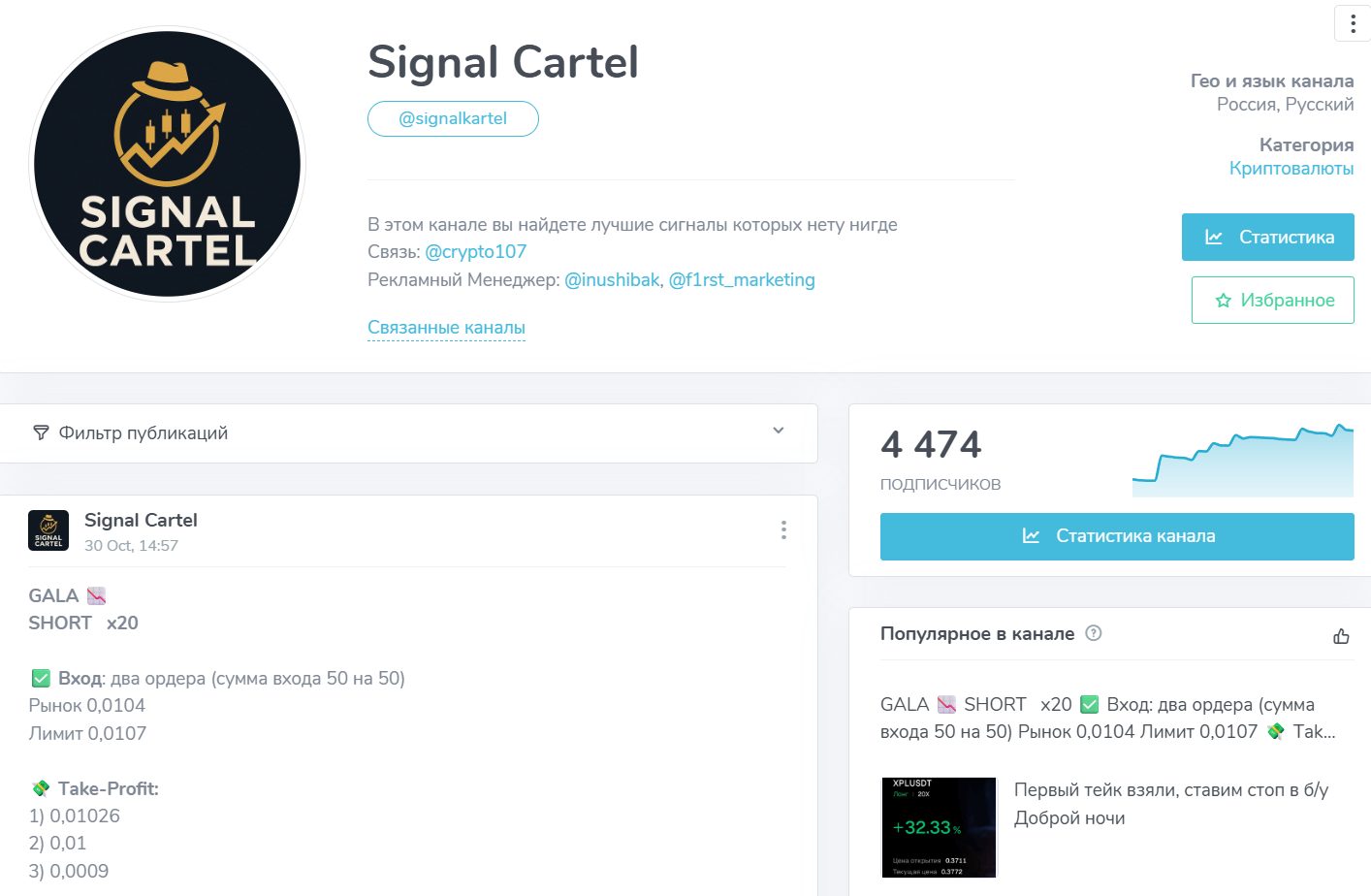
Task: Select the Криптовалюты category link
Action: tap(1291, 169)
